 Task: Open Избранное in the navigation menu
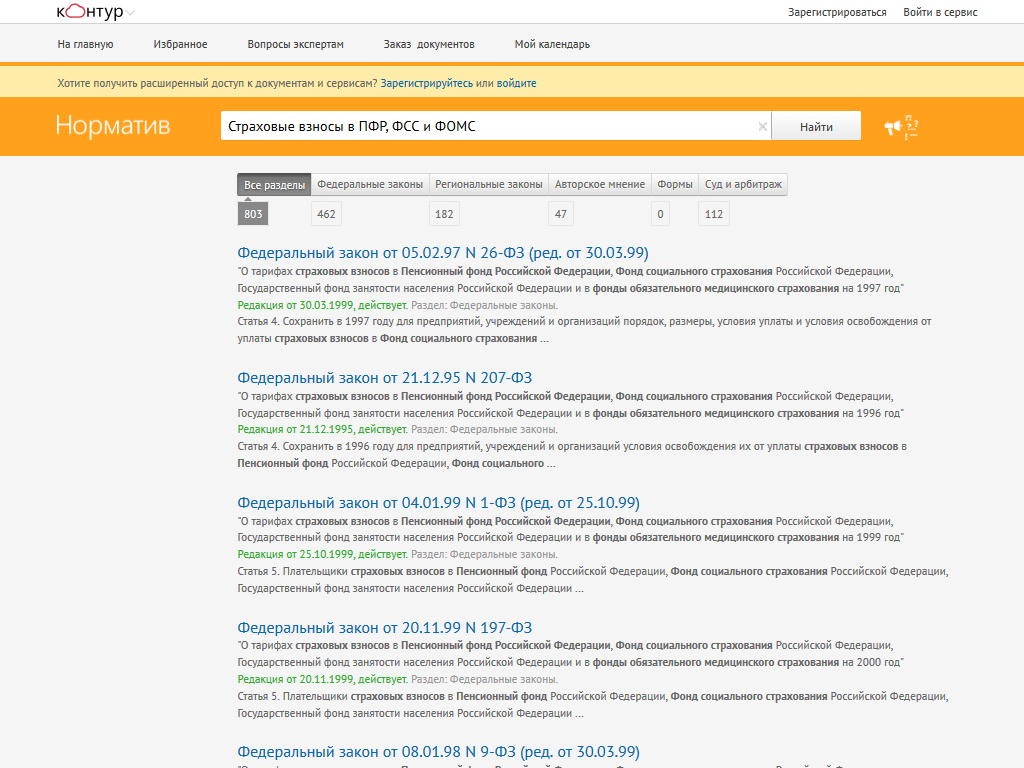click(x=180, y=44)
